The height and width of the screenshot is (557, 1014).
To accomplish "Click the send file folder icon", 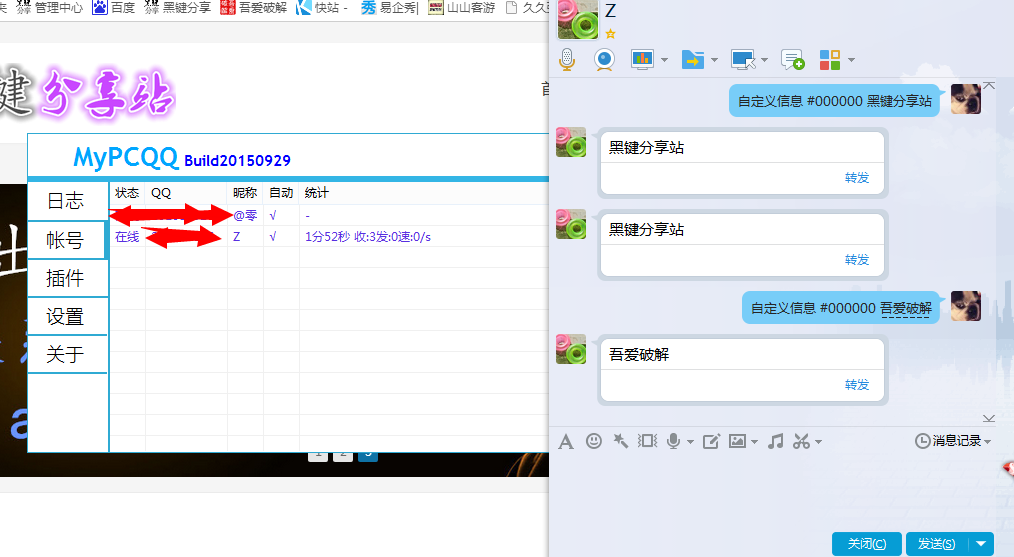I will click(693, 60).
